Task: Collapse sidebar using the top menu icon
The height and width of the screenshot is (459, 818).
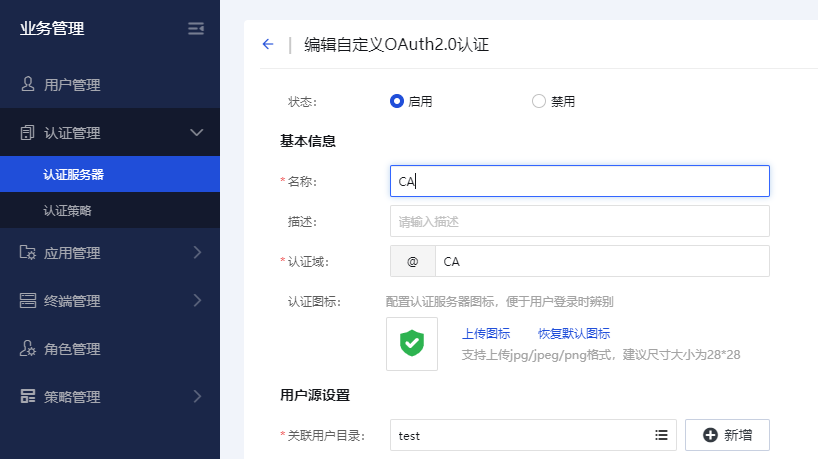Action: (x=196, y=29)
